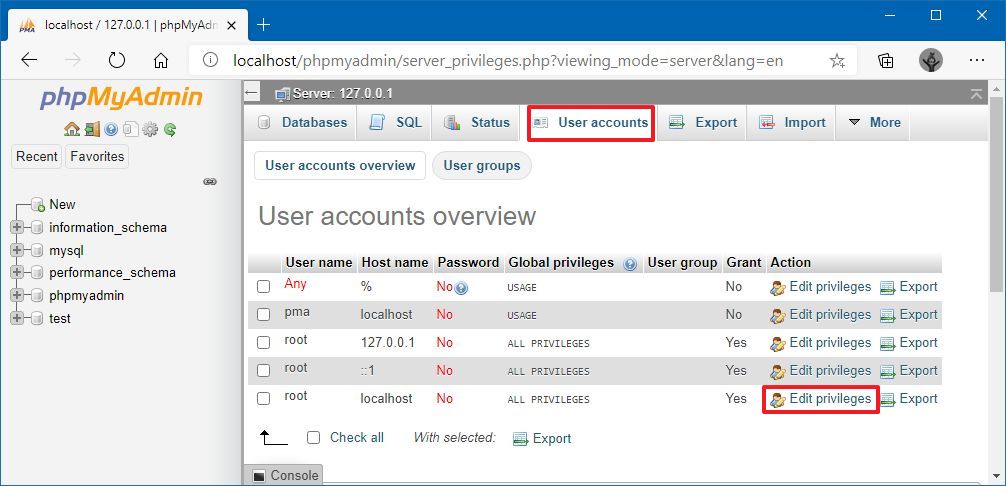Viewport: 1006px width, 486px height.
Task: Collapse navigation panel arrow left of Server
Action: [252, 94]
